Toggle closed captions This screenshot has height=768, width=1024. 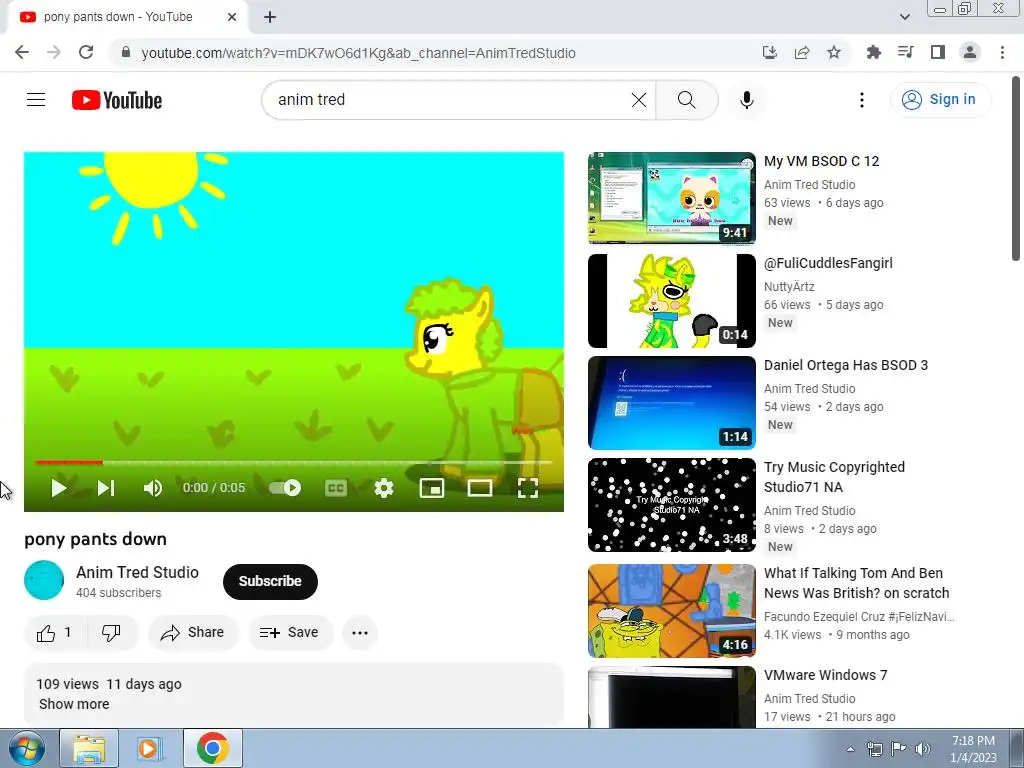336,488
